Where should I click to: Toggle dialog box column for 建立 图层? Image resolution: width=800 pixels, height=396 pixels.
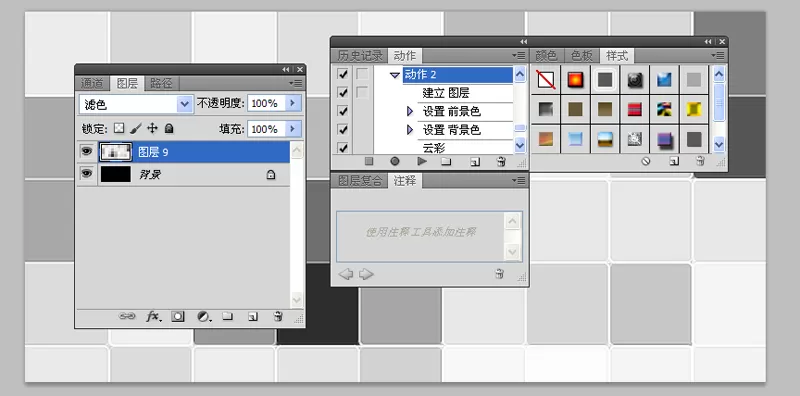pos(362,92)
